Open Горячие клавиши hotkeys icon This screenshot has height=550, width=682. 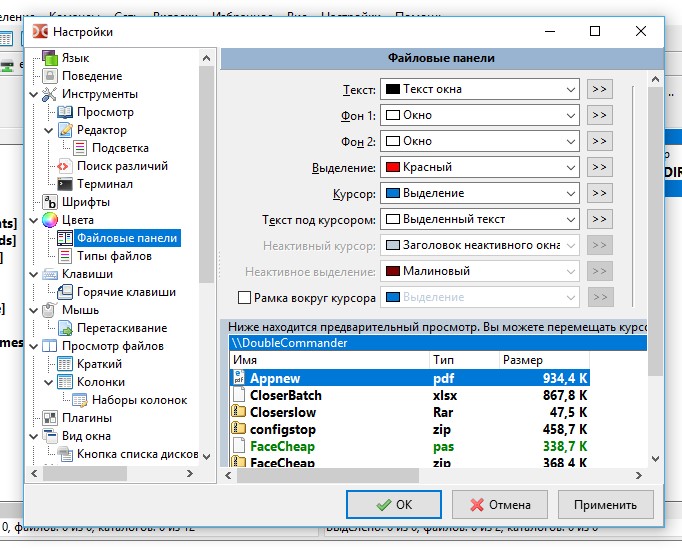65,292
